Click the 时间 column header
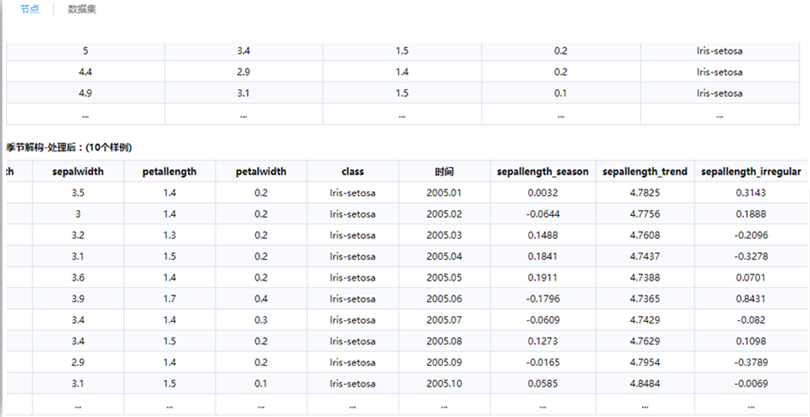 pos(444,171)
